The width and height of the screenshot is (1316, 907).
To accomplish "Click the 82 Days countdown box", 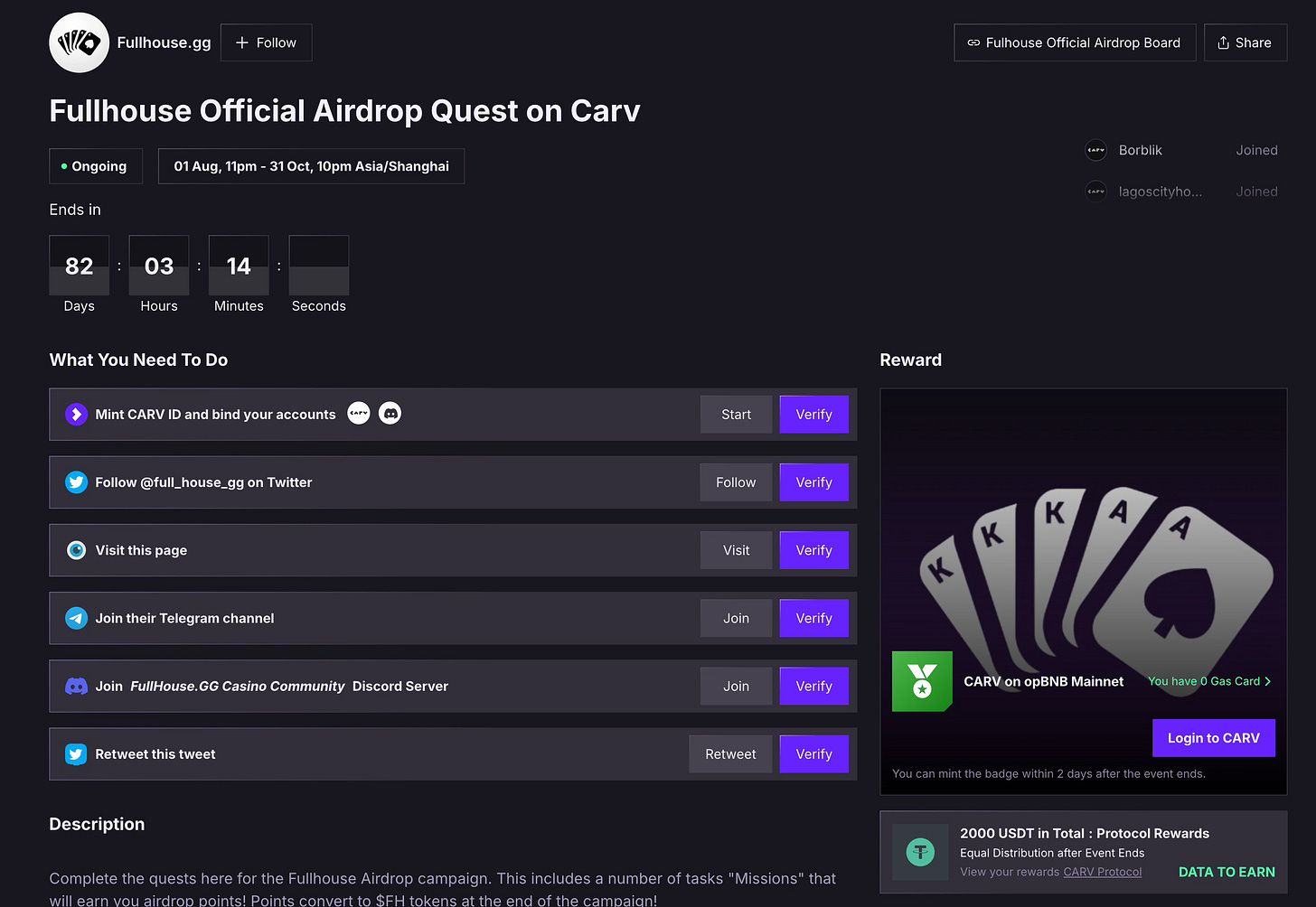I will pyautogui.click(x=80, y=266).
